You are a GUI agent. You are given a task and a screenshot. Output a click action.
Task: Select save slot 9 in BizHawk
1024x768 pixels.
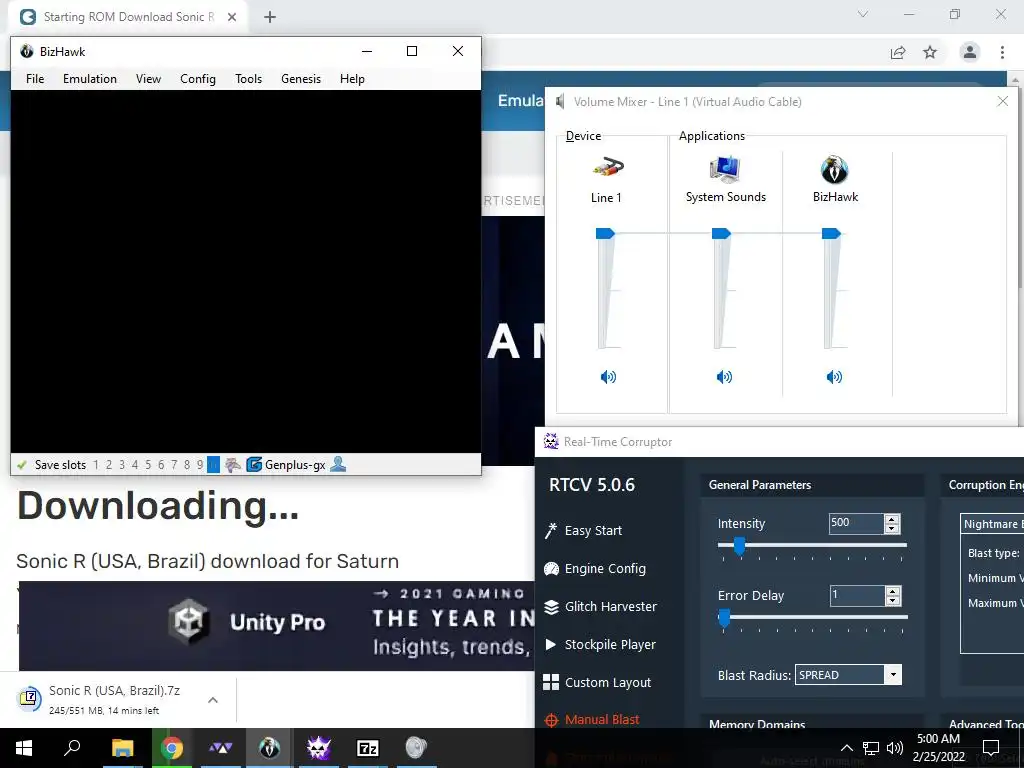point(200,465)
